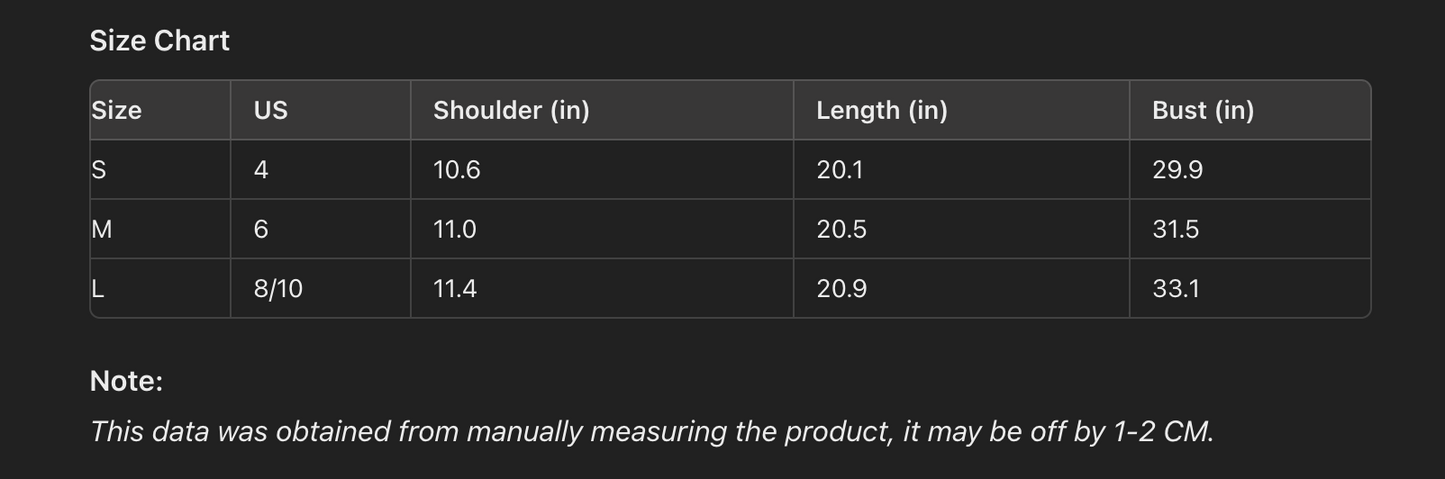
Task: Click the manual measuring disclaimer text
Action: 651,431
